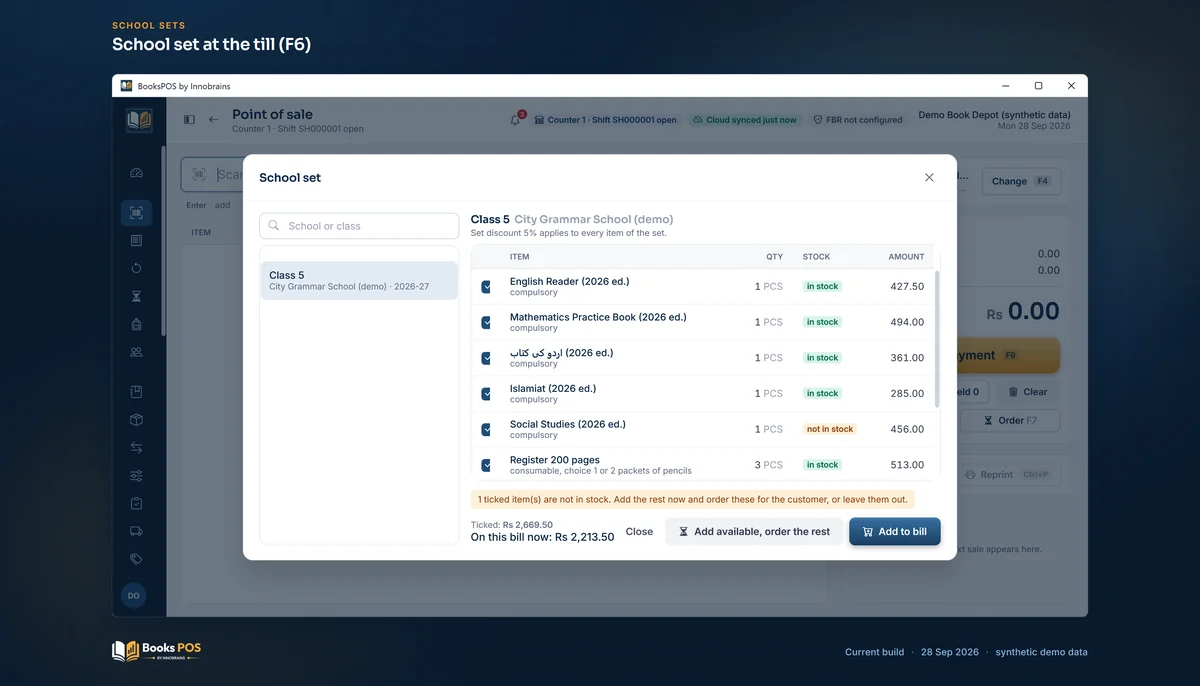
Task: Select the barcode scan point-of-sale sidebar icon
Action: [136, 213]
